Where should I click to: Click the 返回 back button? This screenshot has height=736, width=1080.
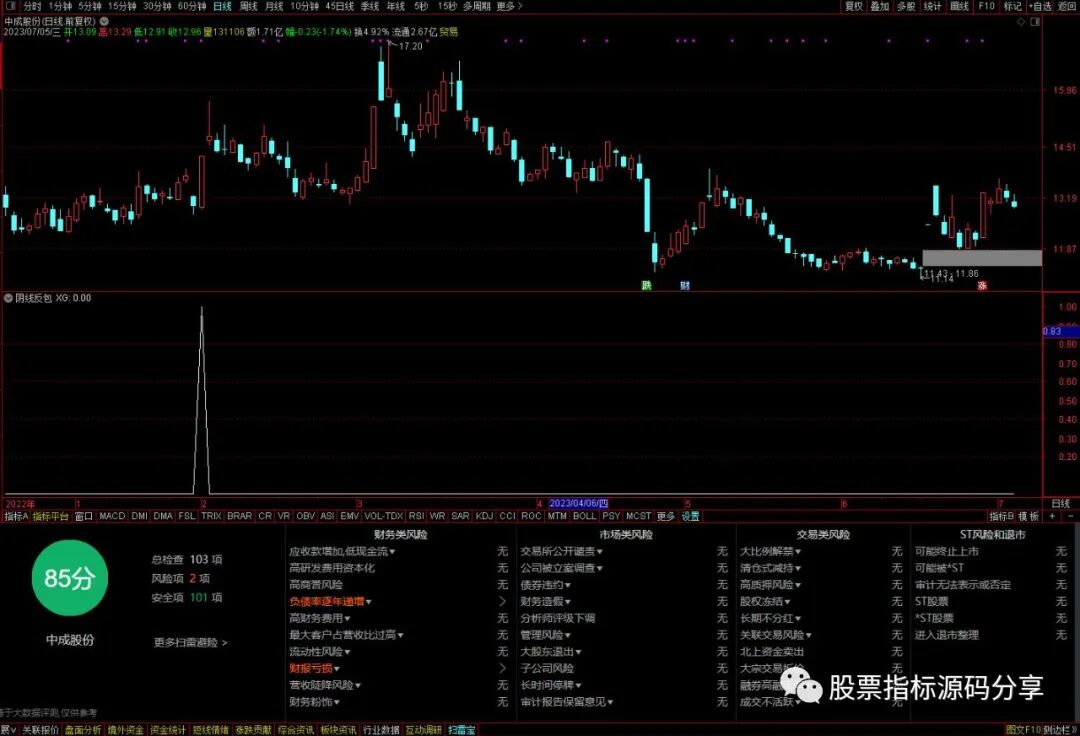coord(1067,6)
